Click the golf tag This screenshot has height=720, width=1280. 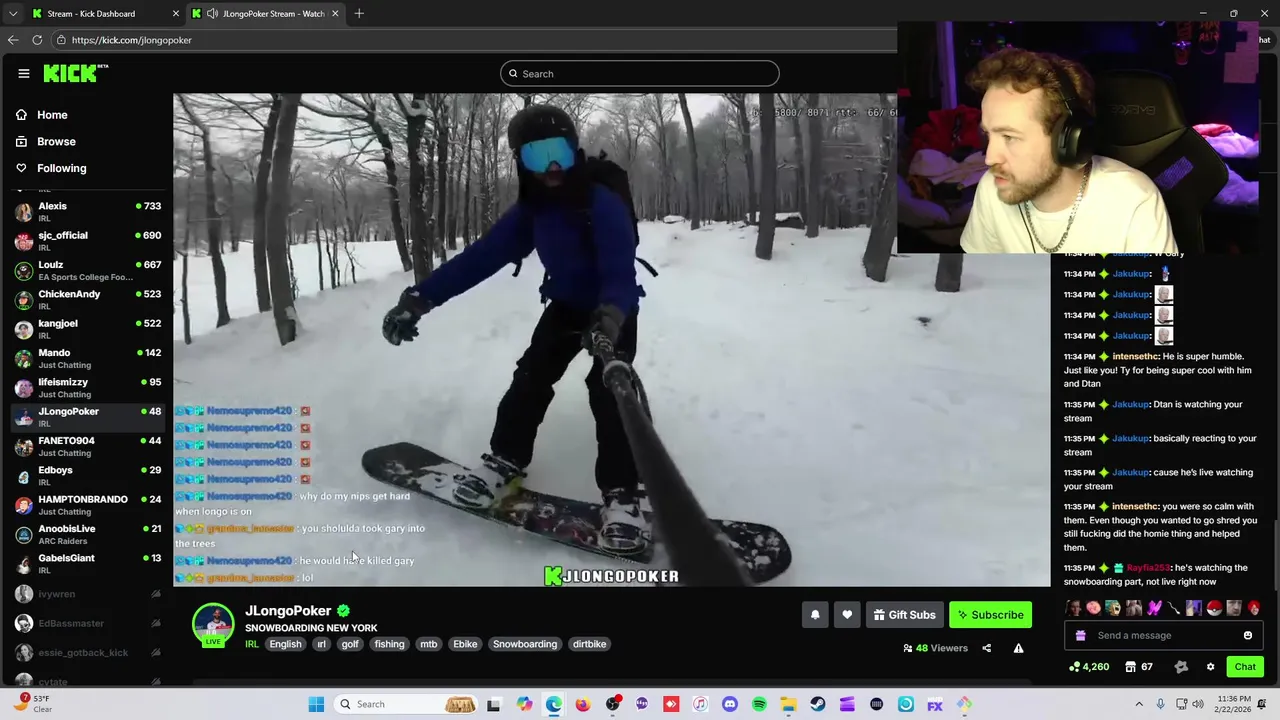pos(350,644)
